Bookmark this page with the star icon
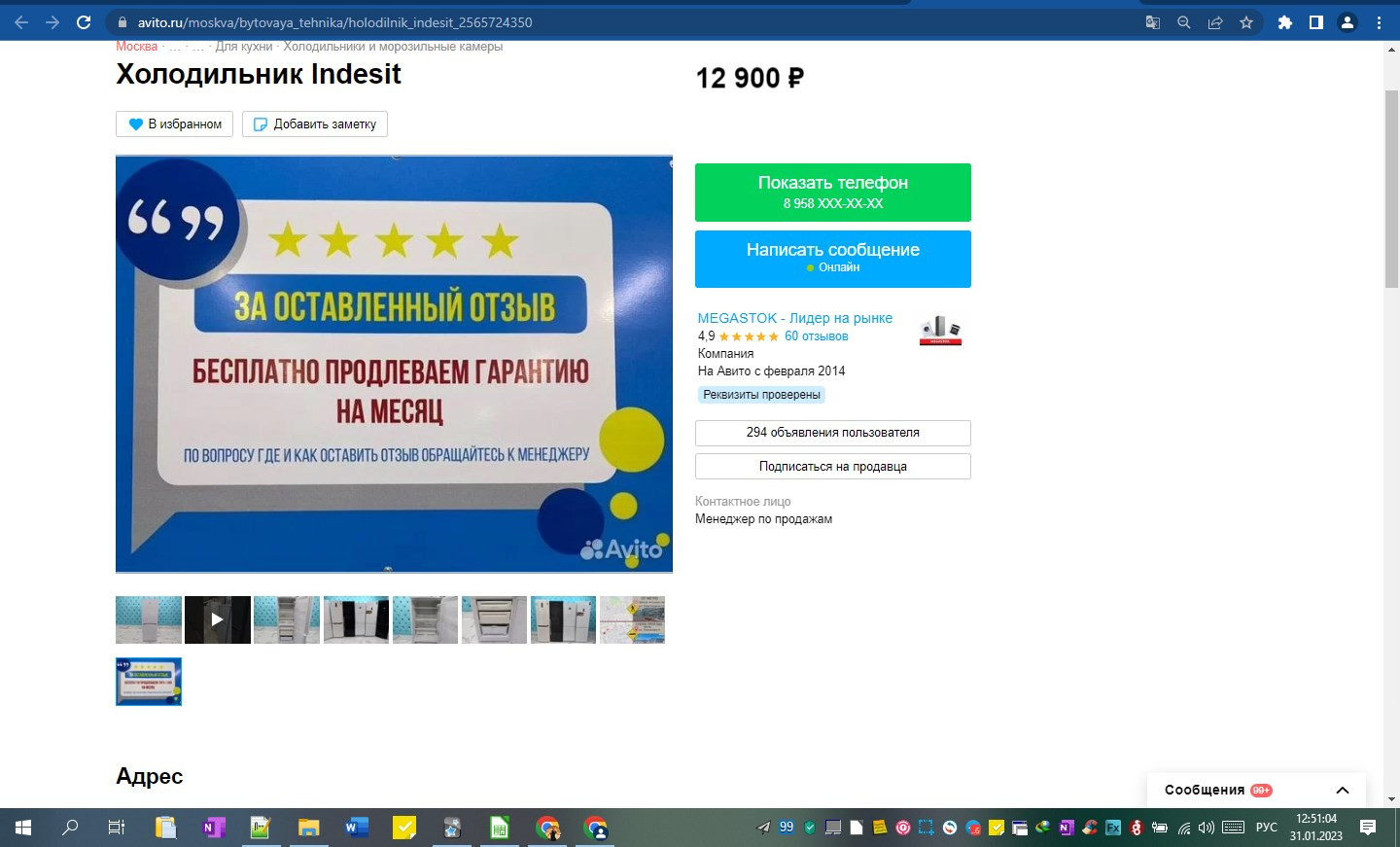The height and width of the screenshot is (847, 1400). coord(1246,22)
